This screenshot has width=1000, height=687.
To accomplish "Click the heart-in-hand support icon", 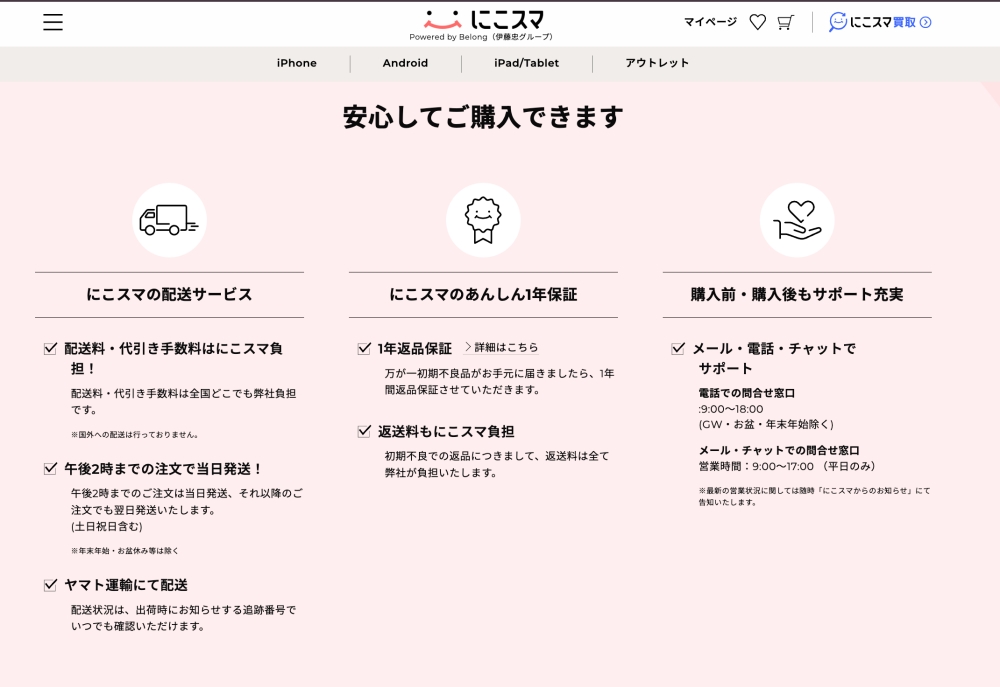I will [797, 220].
